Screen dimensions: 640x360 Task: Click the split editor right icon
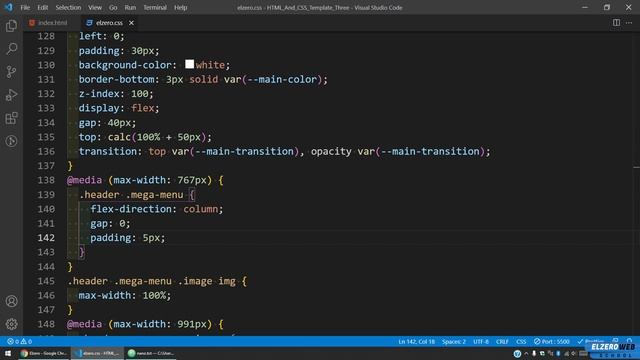click(x=616, y=23)
